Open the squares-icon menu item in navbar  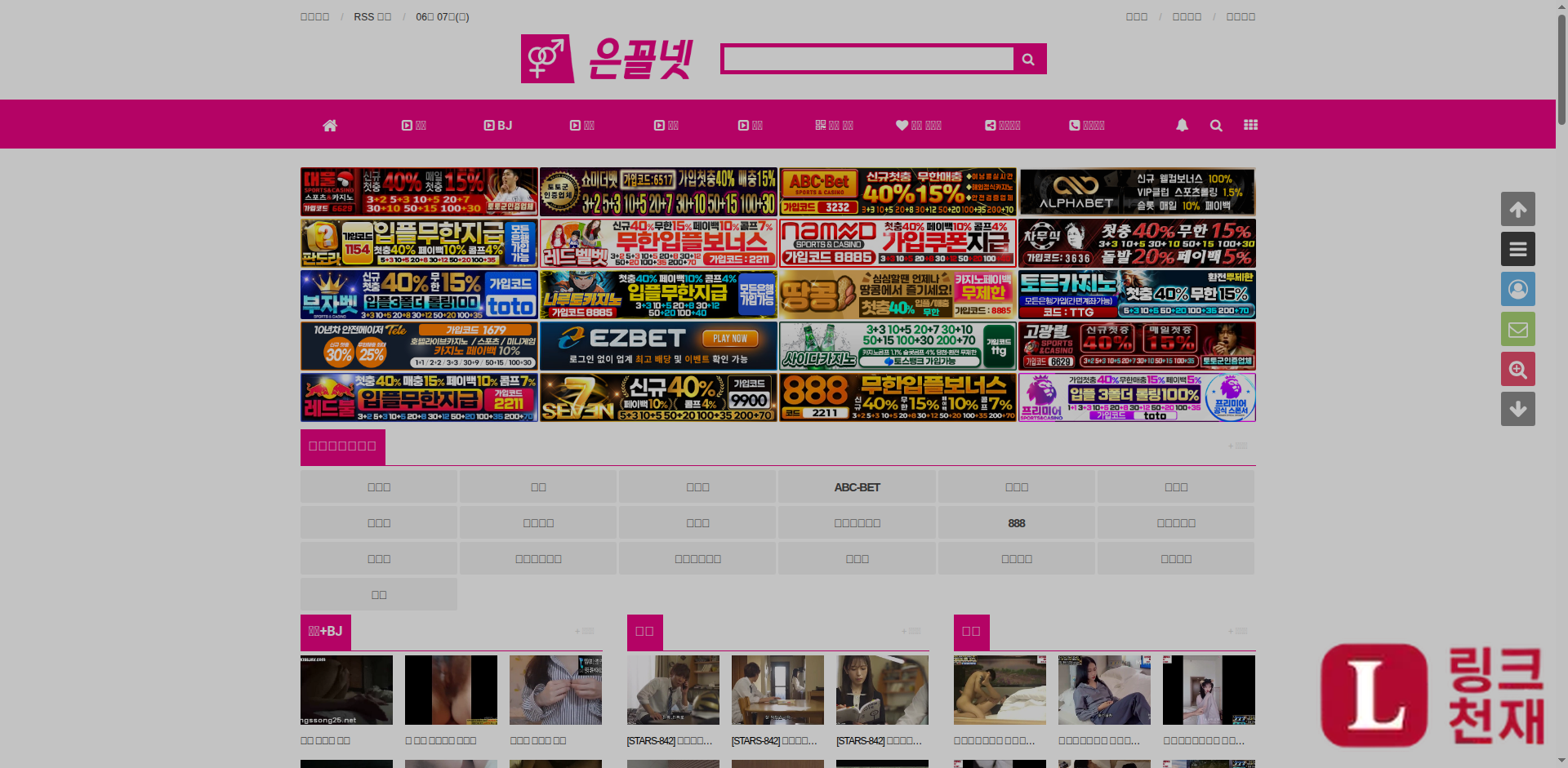834,125
